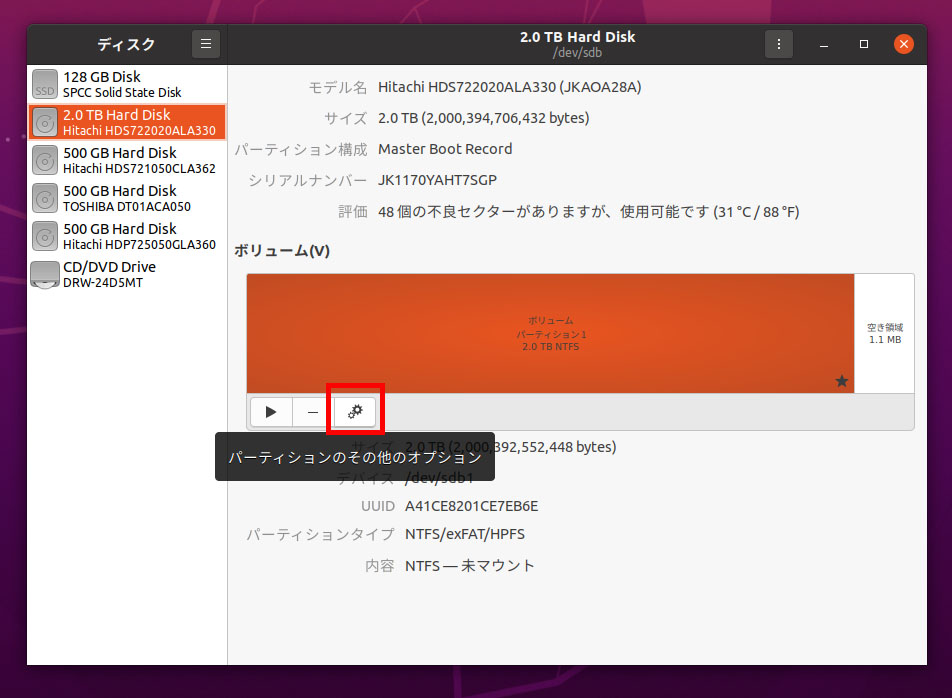Click the SSD drive icon
The image size is (952, 698).
coord(45,84)
